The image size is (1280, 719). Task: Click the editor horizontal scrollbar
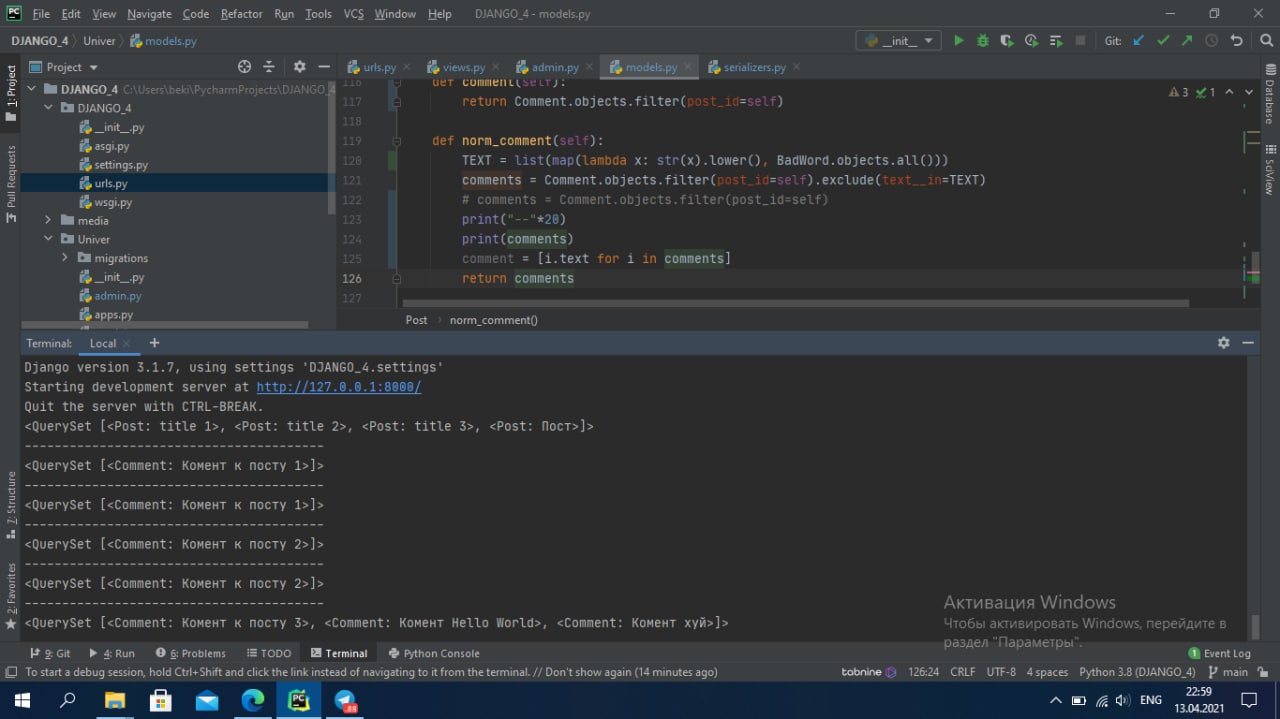(794, 303)
